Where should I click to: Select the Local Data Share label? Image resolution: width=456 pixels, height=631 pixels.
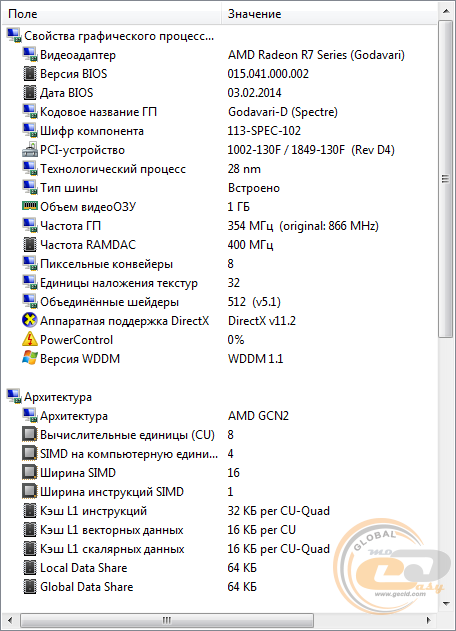[x=84, y=567]
